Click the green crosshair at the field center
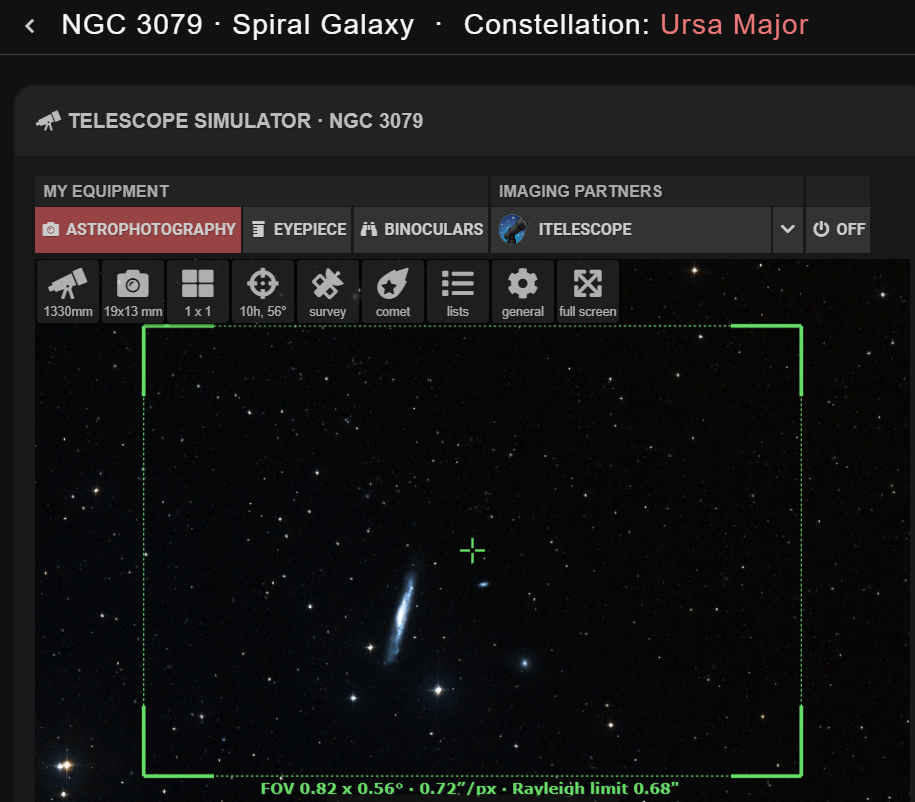 (472, 551)
